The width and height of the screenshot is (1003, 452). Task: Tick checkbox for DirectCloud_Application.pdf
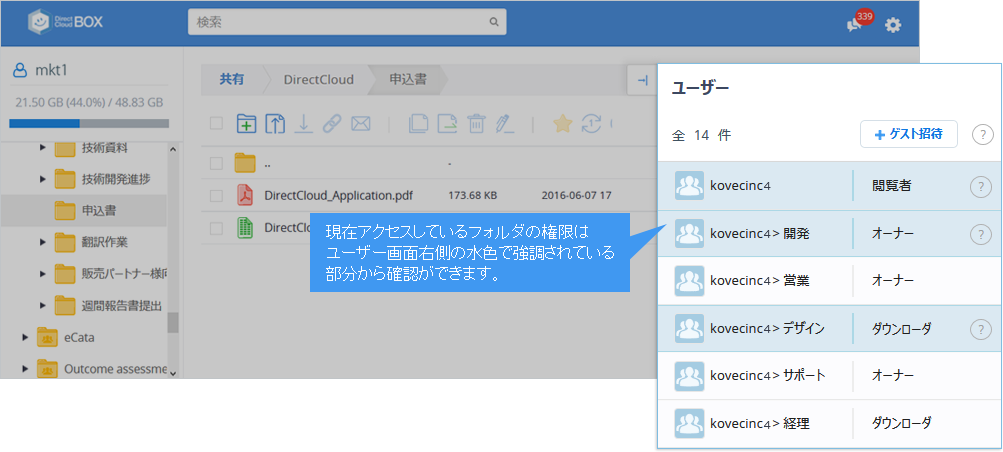point(216,195)
